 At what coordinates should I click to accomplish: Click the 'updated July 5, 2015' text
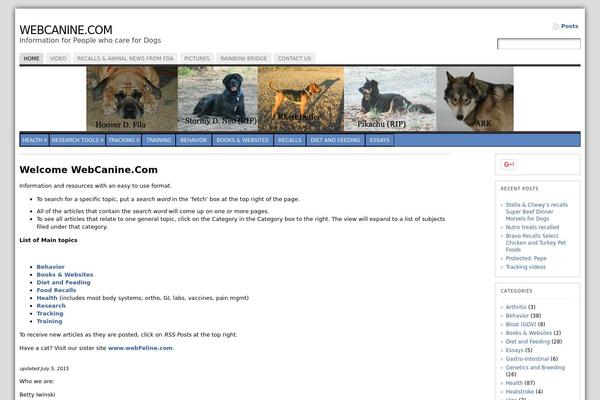pyautogui.click(x=44, y=369)
